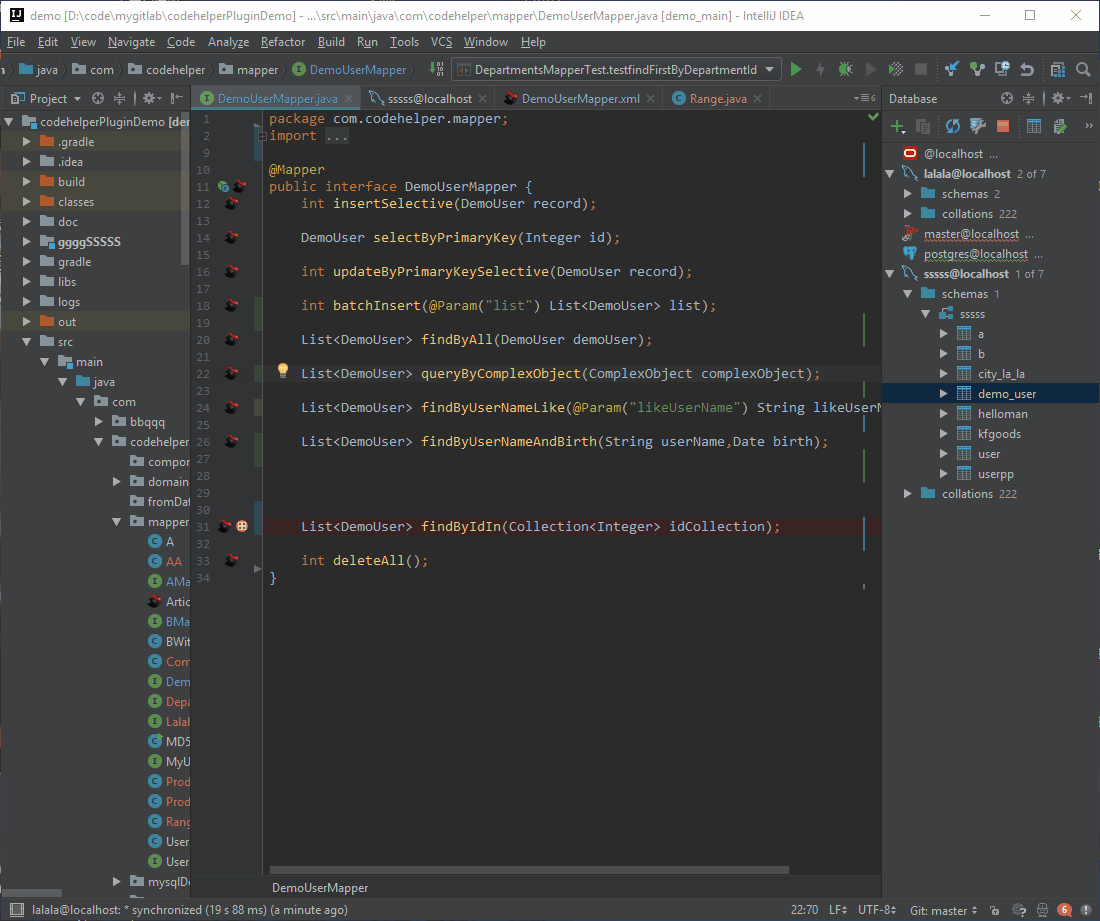Refresh the database with Synchronize icon
1100x921 pixels.
(952, 126)
